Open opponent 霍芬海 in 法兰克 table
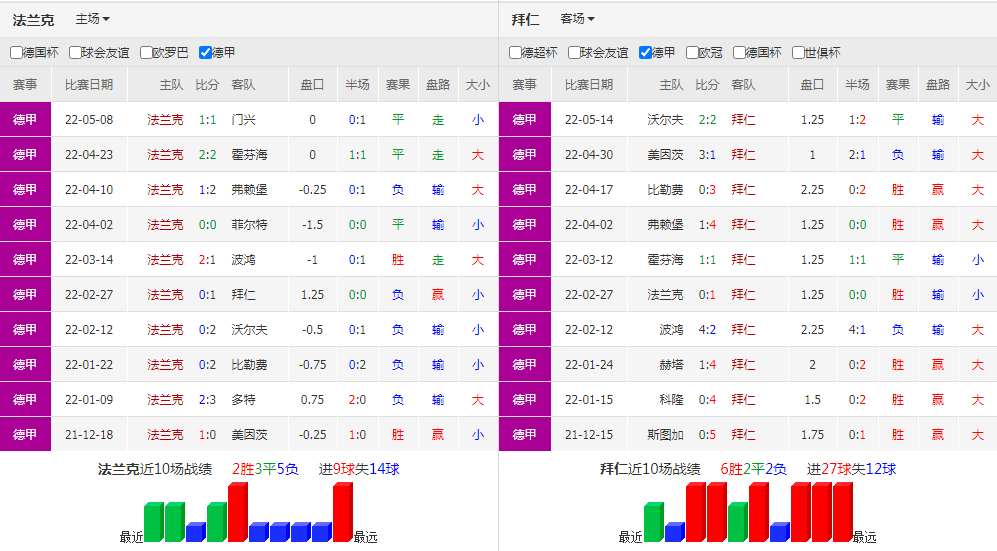 pyautogui.click(x=249, y=154)
